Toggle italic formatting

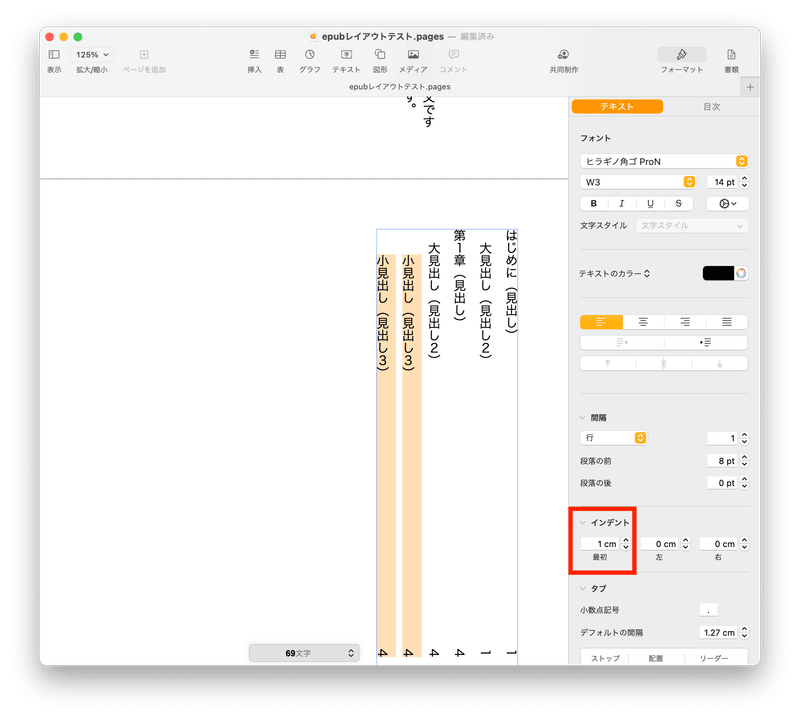pos(621,204)
